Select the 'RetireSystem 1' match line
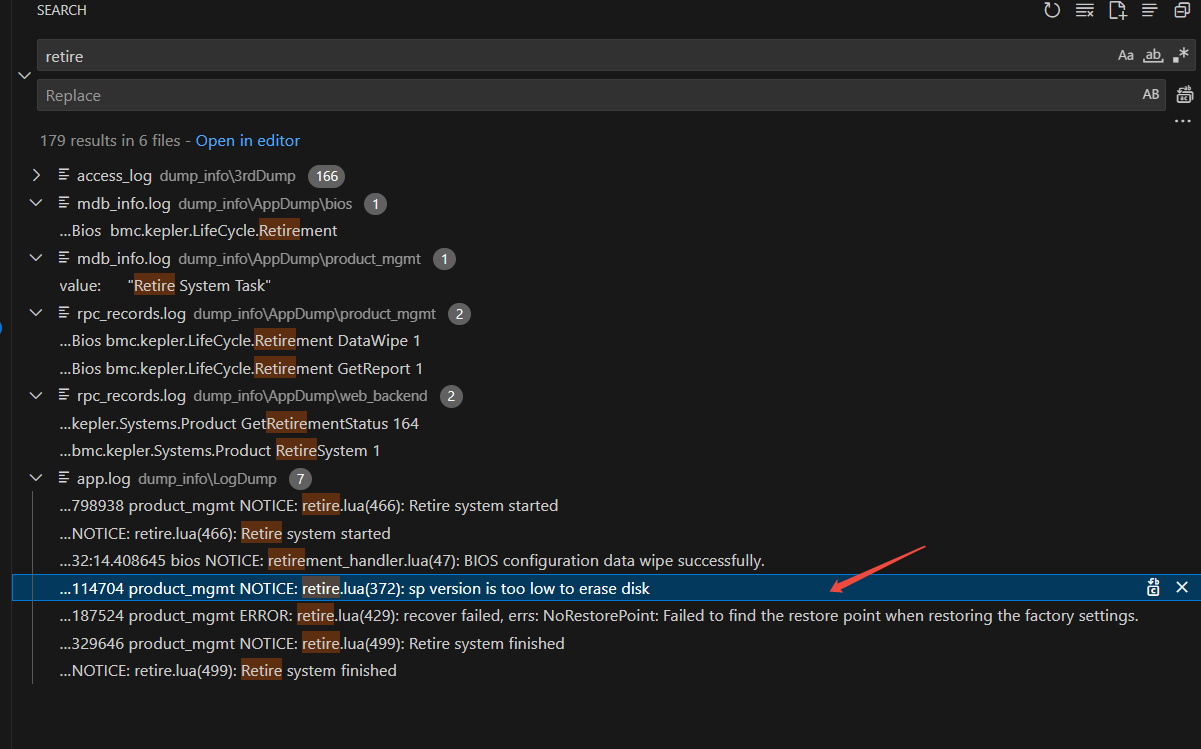The width and height of the screenshot is (1201, 749). pyautogui.click(x=220, y=451)
